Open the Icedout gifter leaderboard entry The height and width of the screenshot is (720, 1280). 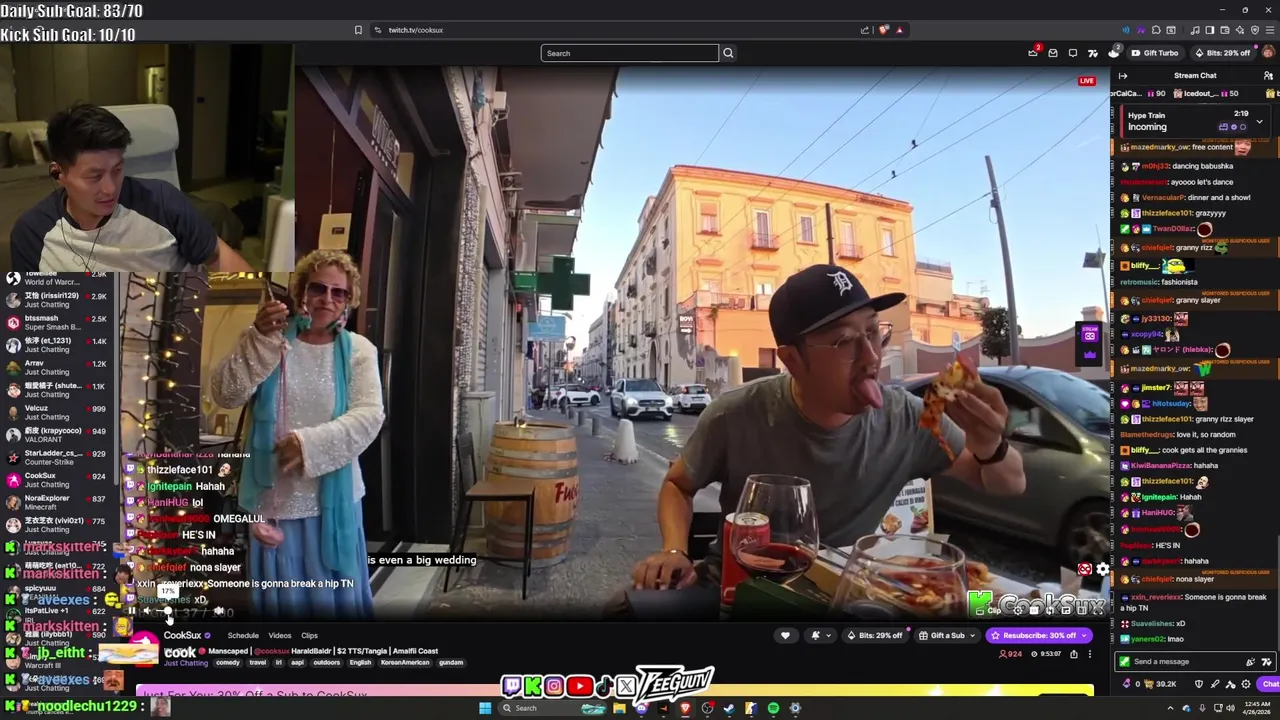pyautogui.click(x=1208, y=94)
